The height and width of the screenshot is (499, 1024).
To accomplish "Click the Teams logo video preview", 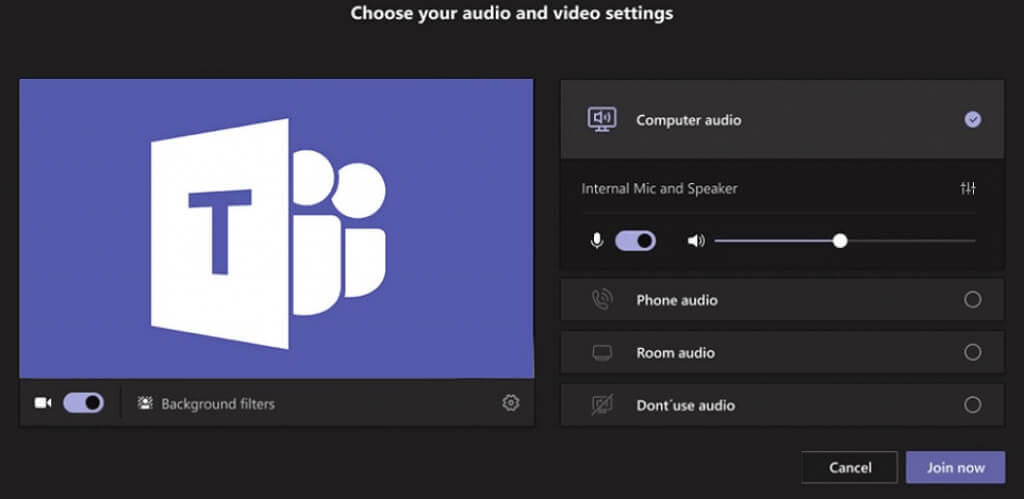I will 276,229.
